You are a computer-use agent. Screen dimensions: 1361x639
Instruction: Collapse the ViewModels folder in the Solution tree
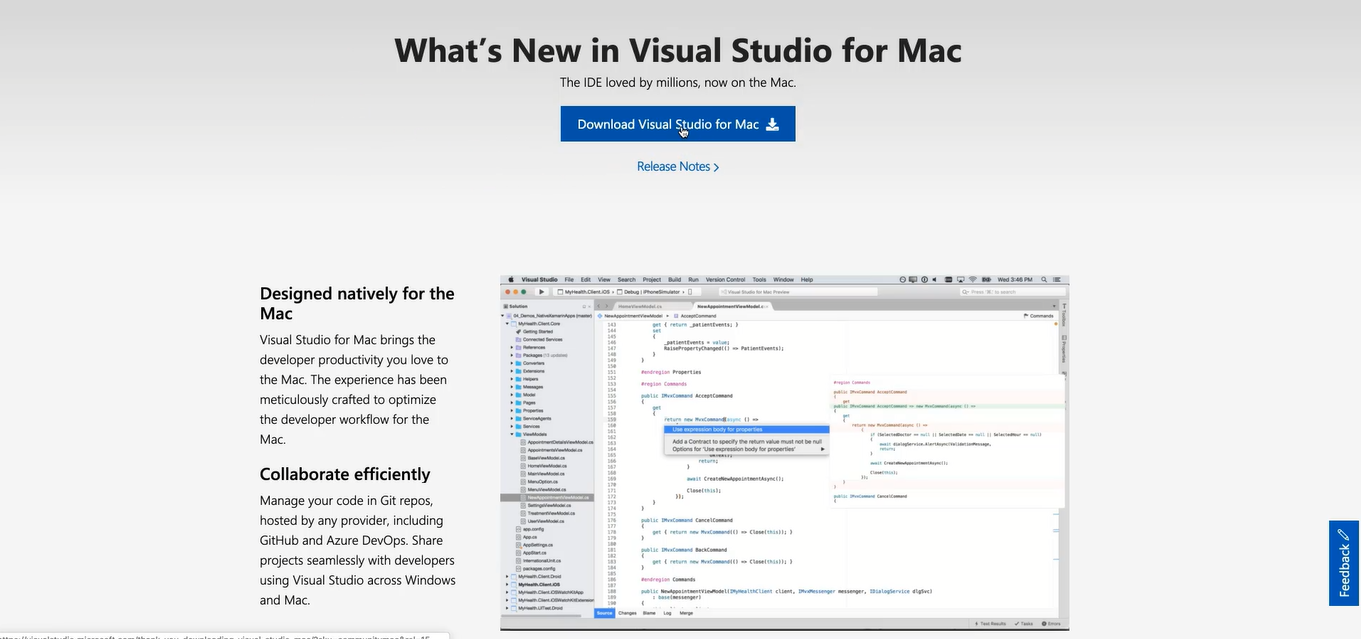(513, 435)
